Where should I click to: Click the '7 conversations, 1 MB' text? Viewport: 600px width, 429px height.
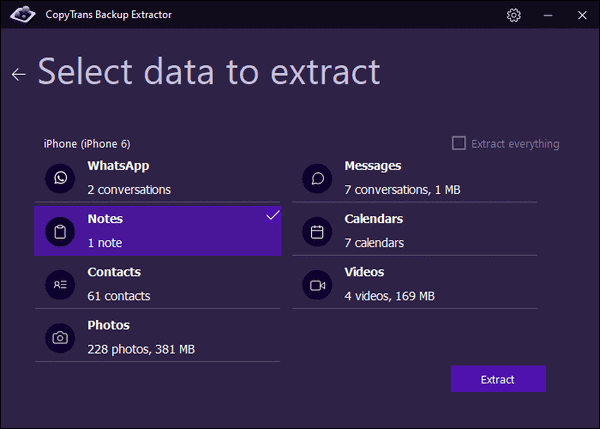[x=403, y=190]
